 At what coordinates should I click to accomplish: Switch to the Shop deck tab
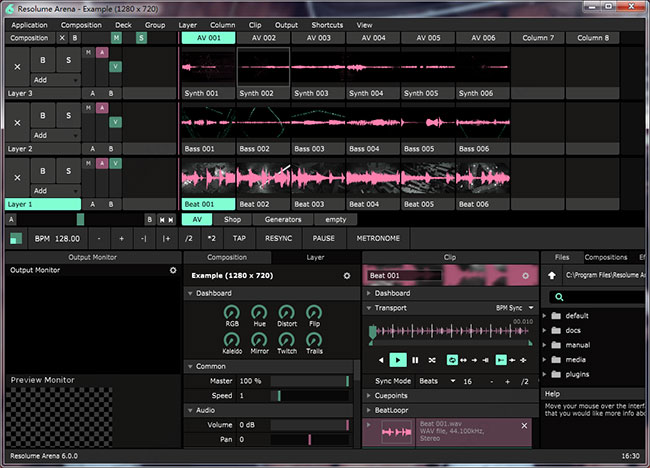click(x=232, y=220)
